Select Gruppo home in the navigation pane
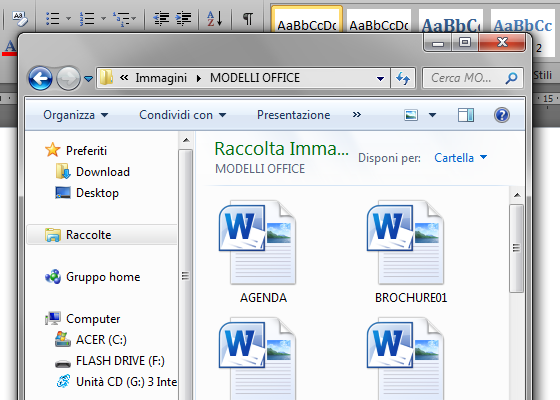The height and width of the screenshot is (400, 560). point(103,277)
